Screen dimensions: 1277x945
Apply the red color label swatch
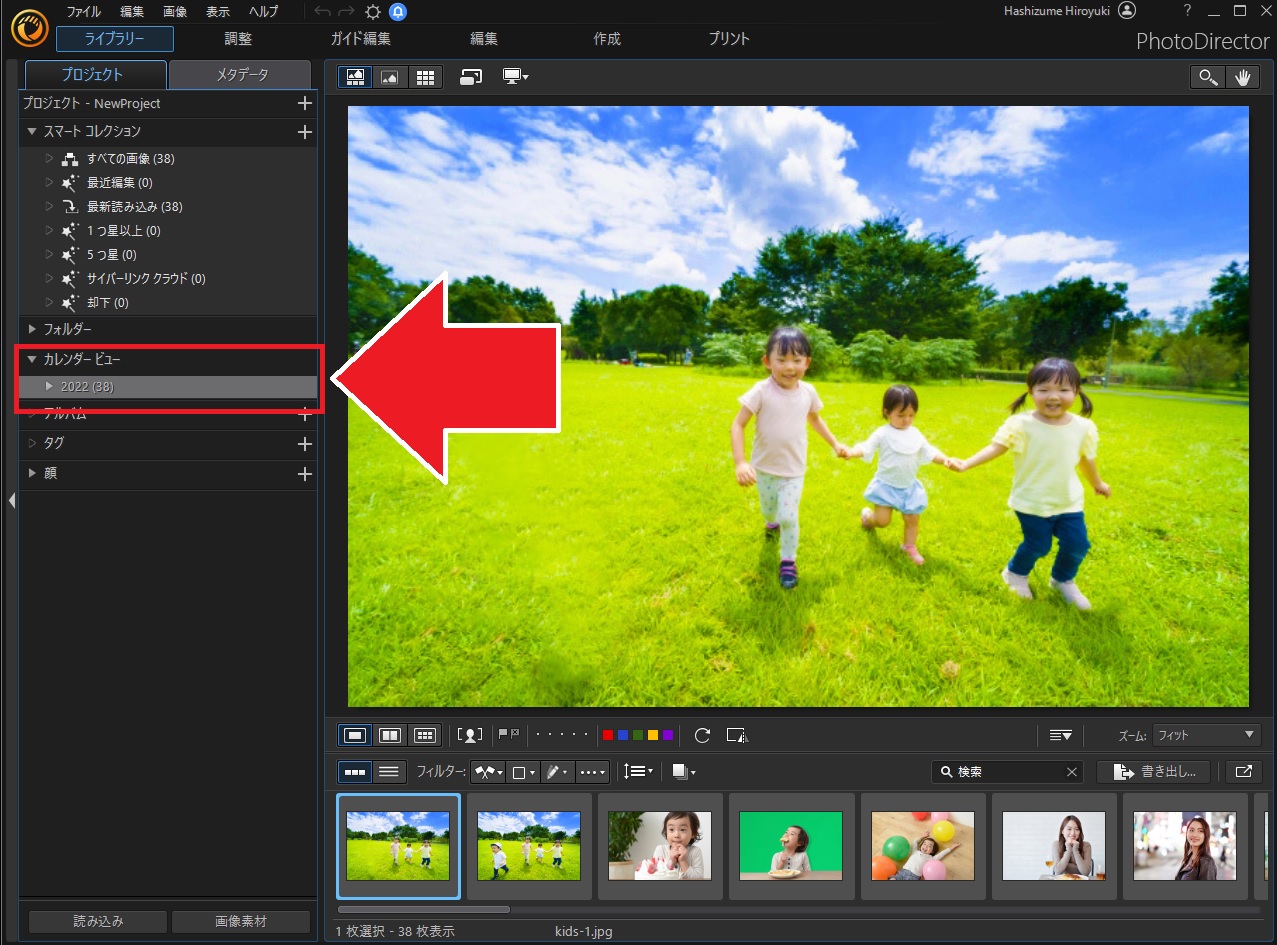(607, 735)
